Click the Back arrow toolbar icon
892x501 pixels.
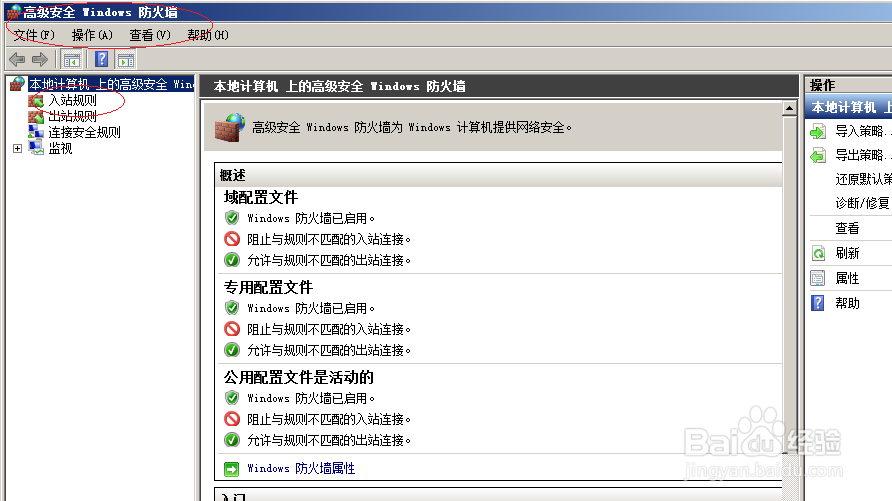[17, 59]
